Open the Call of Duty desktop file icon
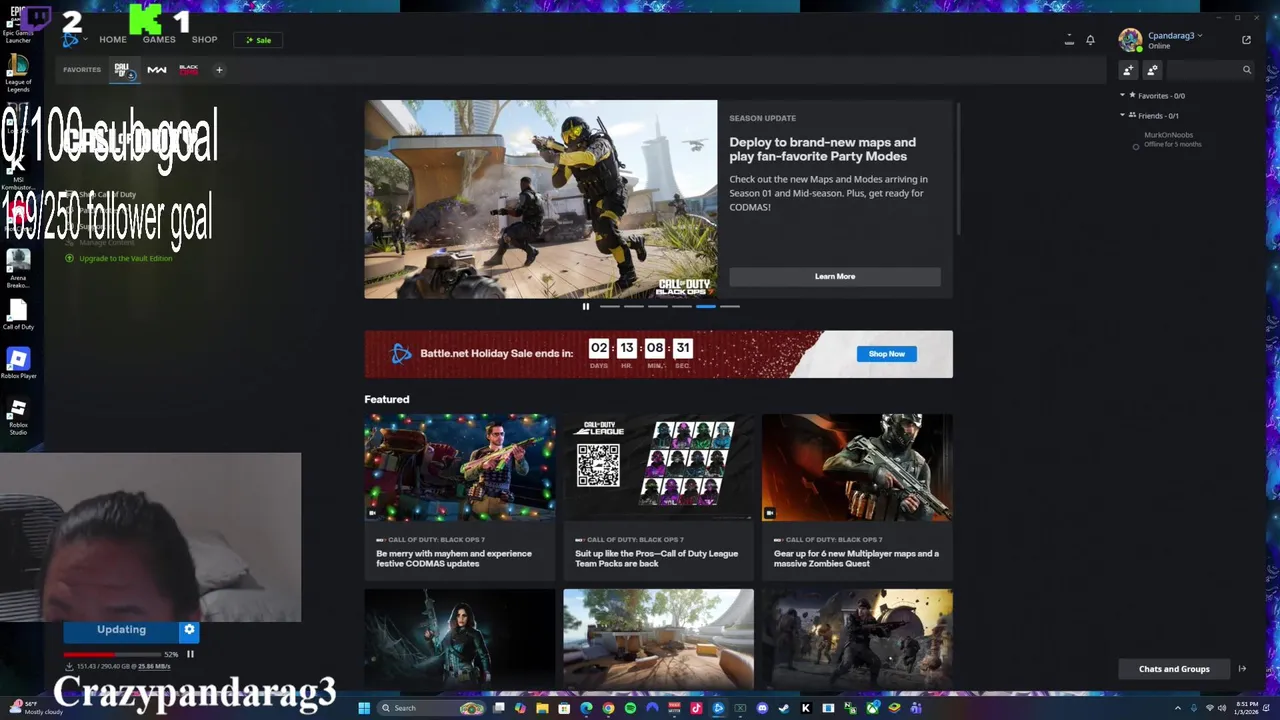 pos(18,315)
